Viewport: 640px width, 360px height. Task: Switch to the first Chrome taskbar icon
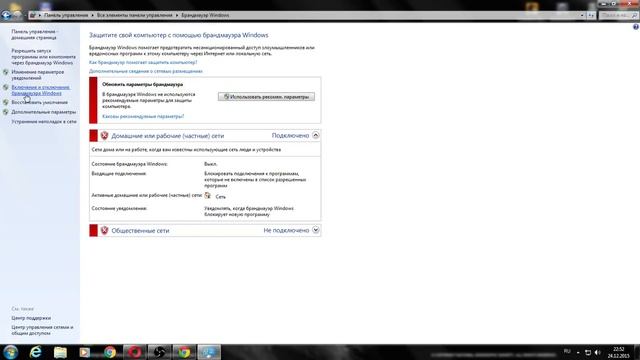click(109, 352)
